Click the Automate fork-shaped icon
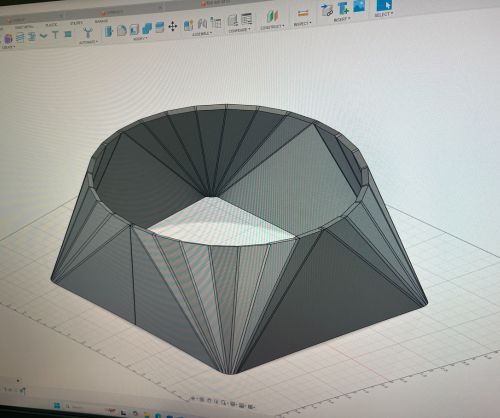The height and width of the screenshot is (418, 500). 88,33
